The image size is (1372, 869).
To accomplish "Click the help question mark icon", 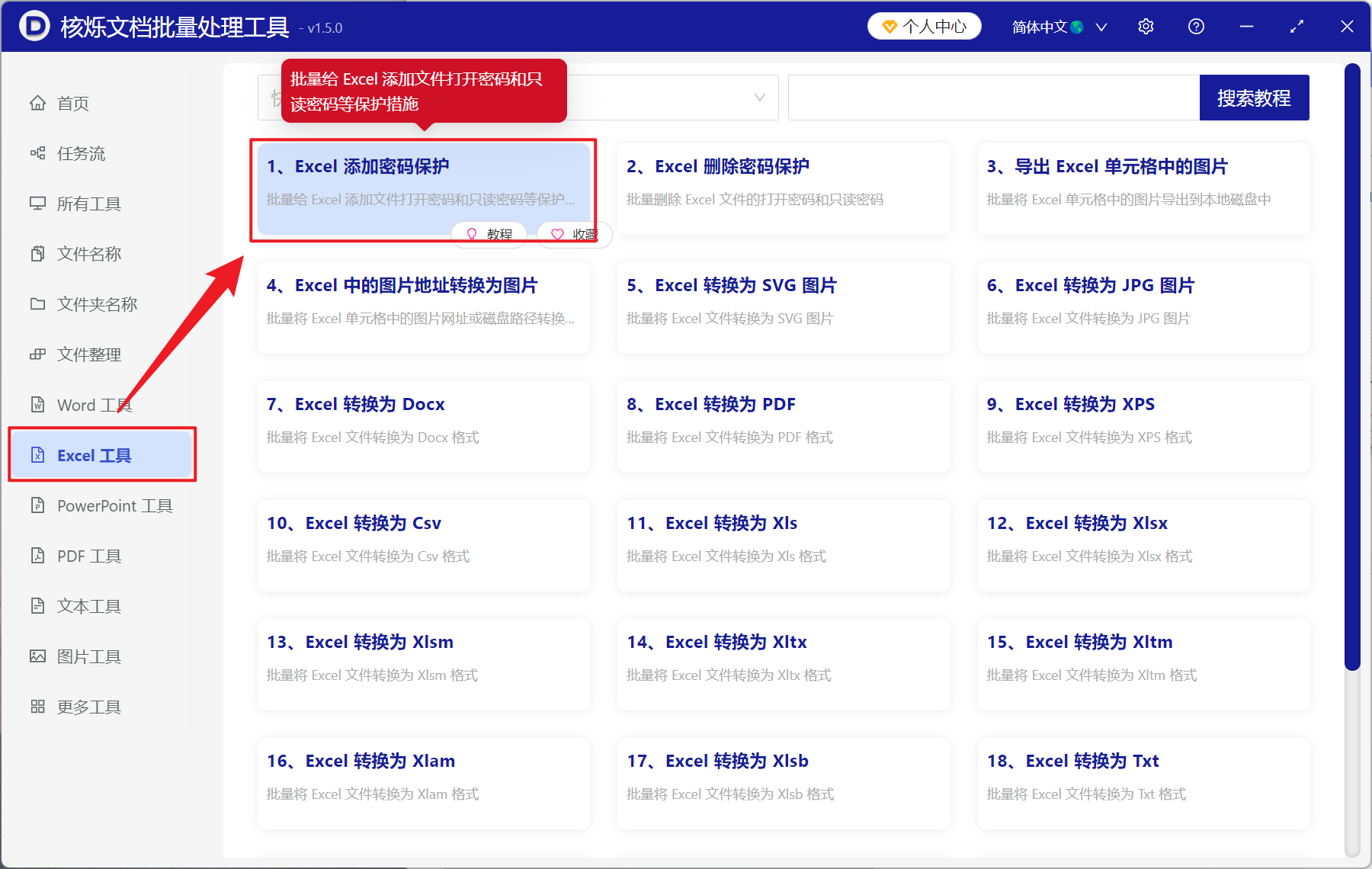I will pyautogui.click(x=1195, y=26).
